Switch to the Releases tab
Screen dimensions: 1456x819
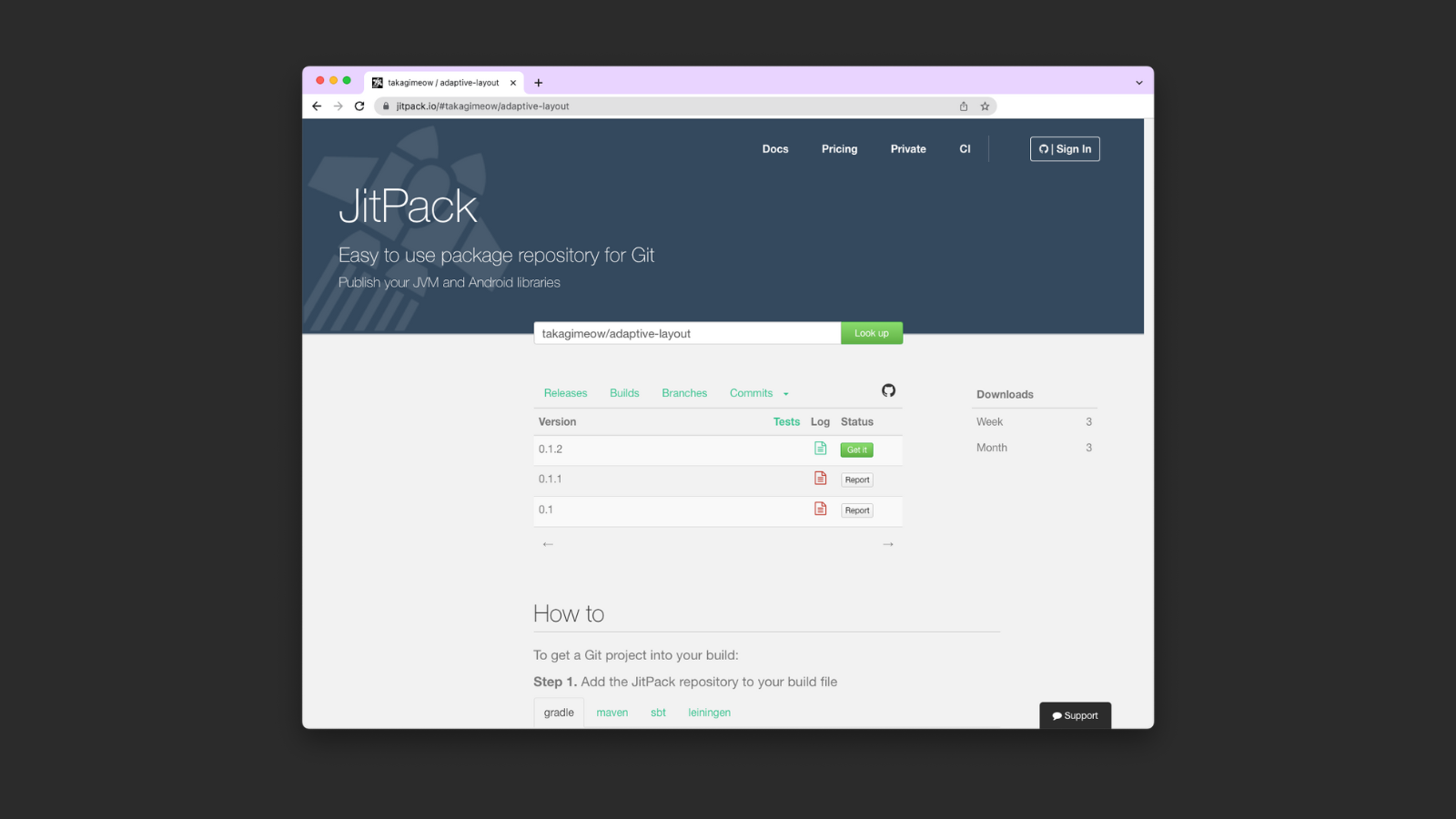pyautogui.click(x=565, y=393)
